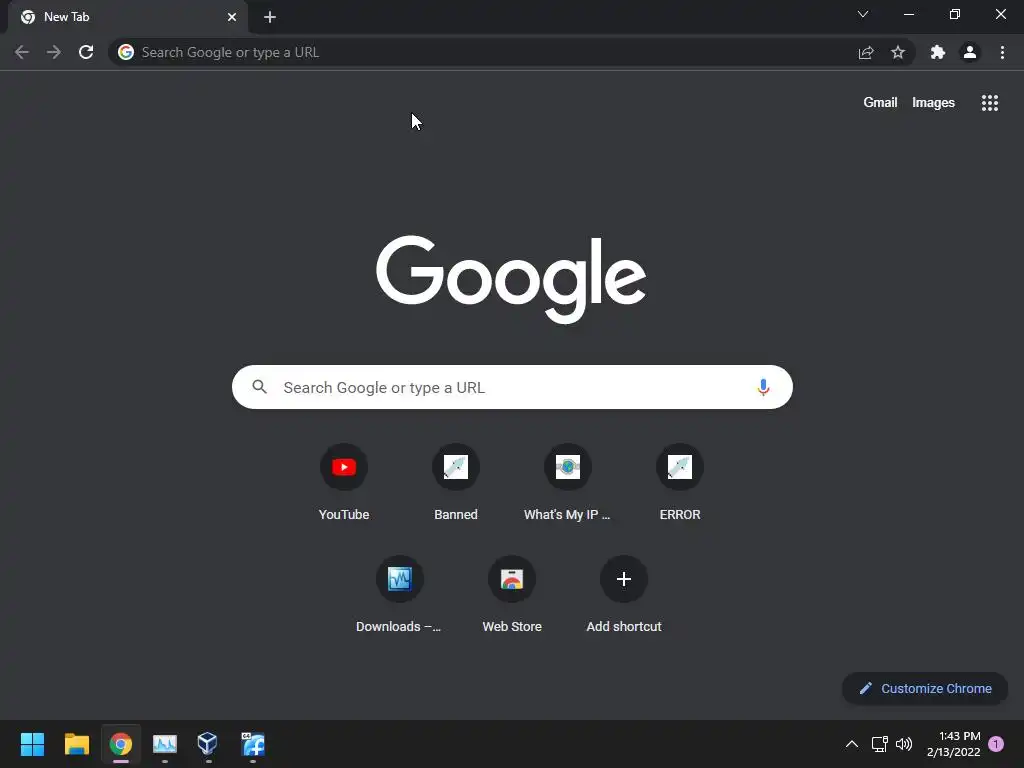Open the volume speaker tray icon

point(904,744)
